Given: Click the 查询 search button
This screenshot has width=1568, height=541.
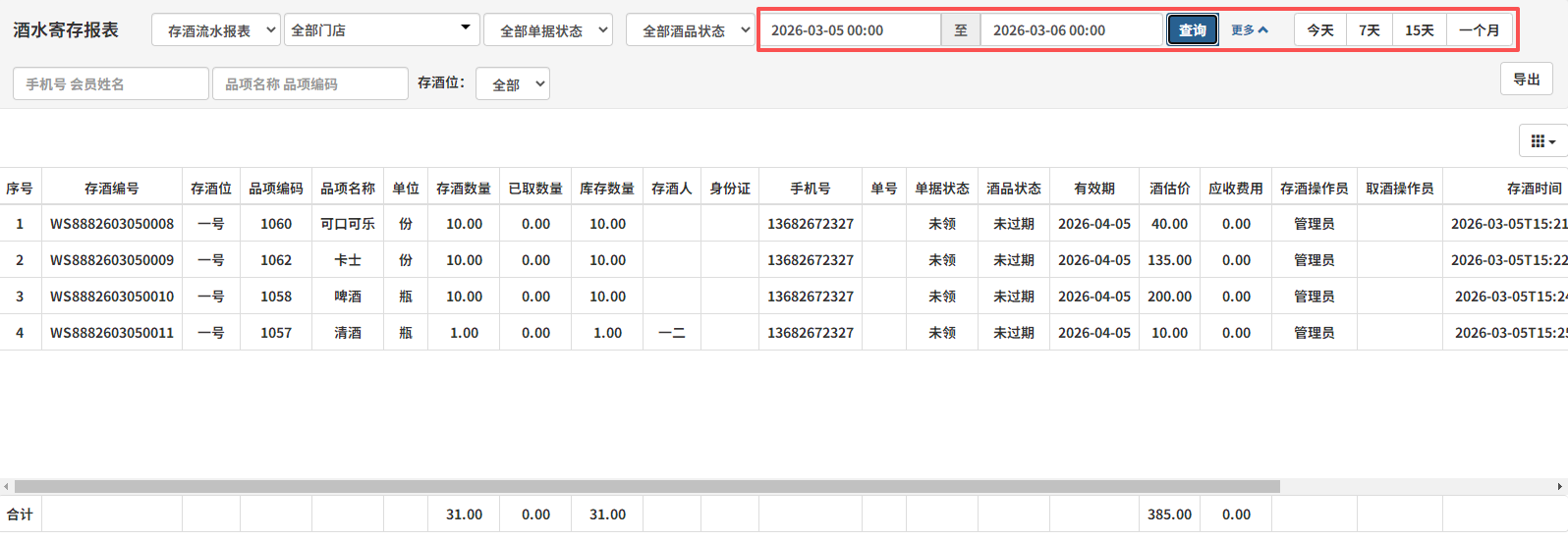Looking at the screenshot, I should pos(1192,30).
